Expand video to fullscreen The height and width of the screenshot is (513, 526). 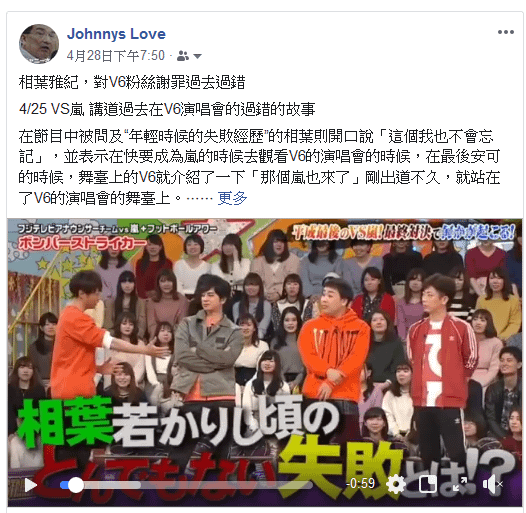tap(460, 484)
